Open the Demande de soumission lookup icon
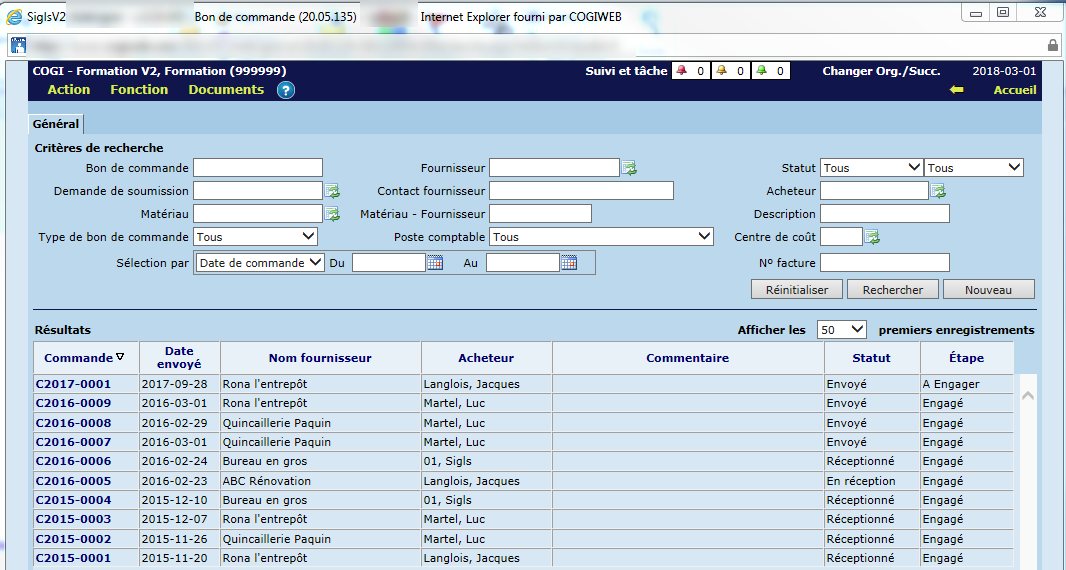 pos(332,191)
